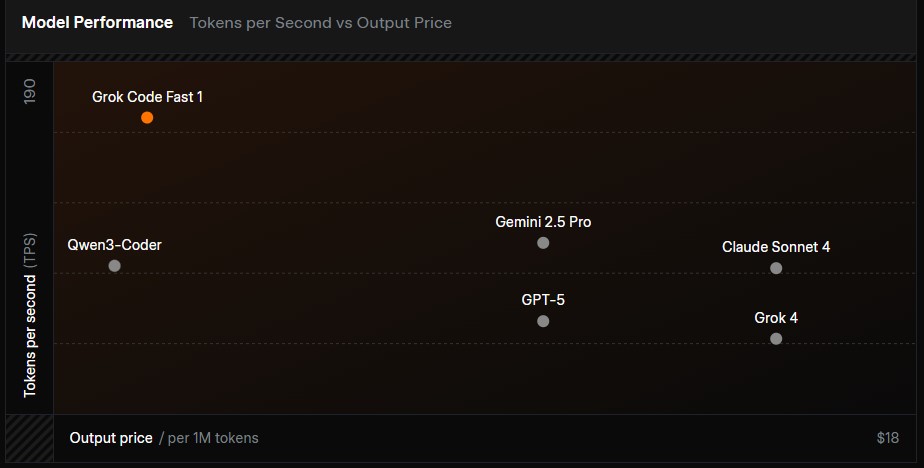Click the hatched corner box by the axes
The image size is (924, 468).
pos(29,439)
